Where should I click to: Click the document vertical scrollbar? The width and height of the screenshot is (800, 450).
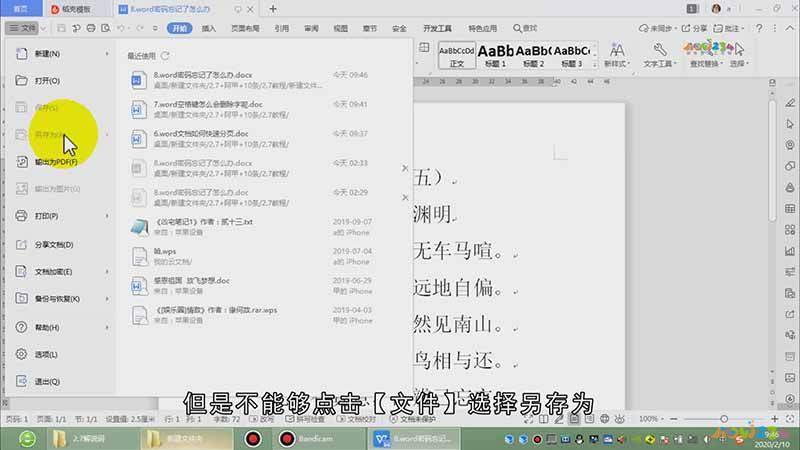[772, 159]
